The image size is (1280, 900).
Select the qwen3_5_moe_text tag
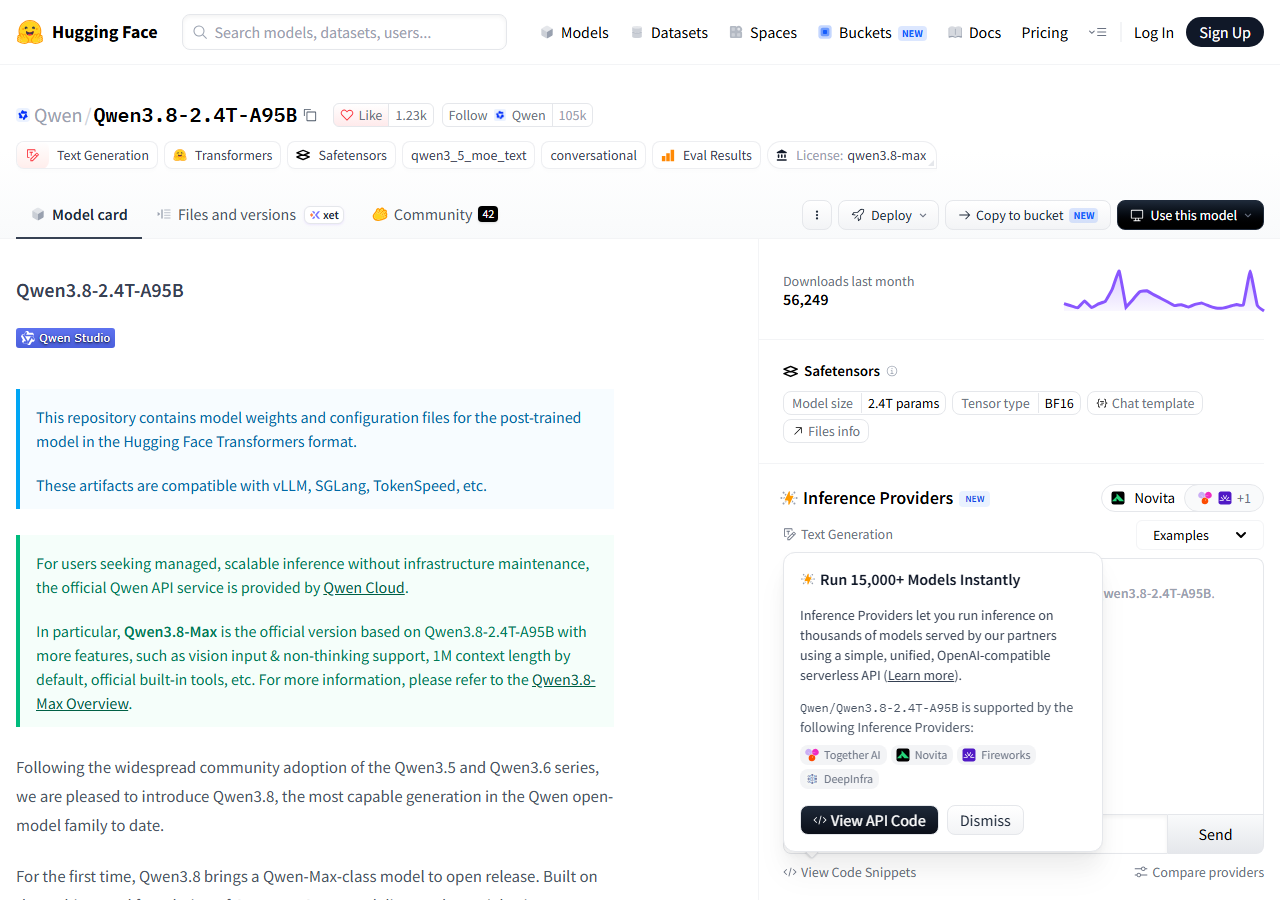click(x=469, y=155)
